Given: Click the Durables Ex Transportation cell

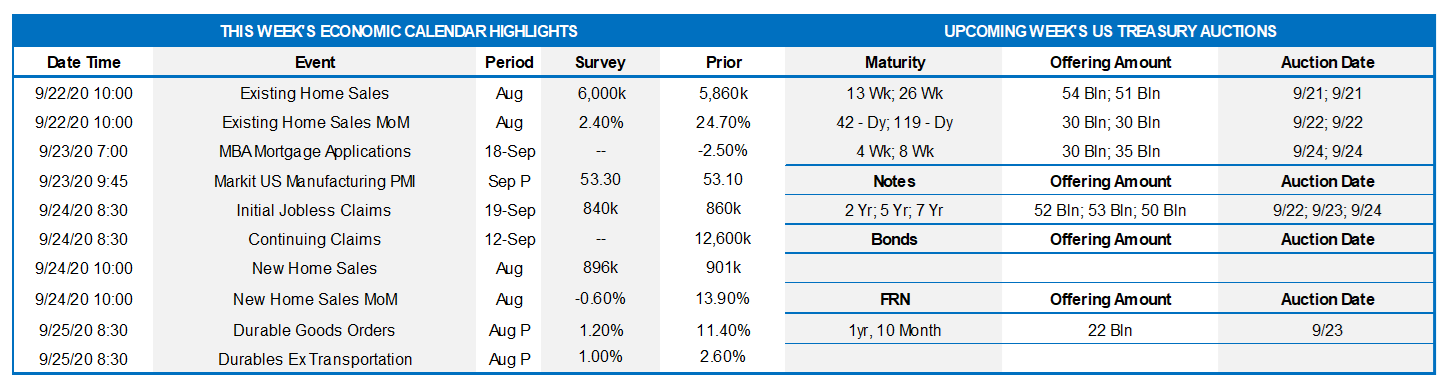Looking at the screenshot, I should pyautogui.click(x=315, y=359).
